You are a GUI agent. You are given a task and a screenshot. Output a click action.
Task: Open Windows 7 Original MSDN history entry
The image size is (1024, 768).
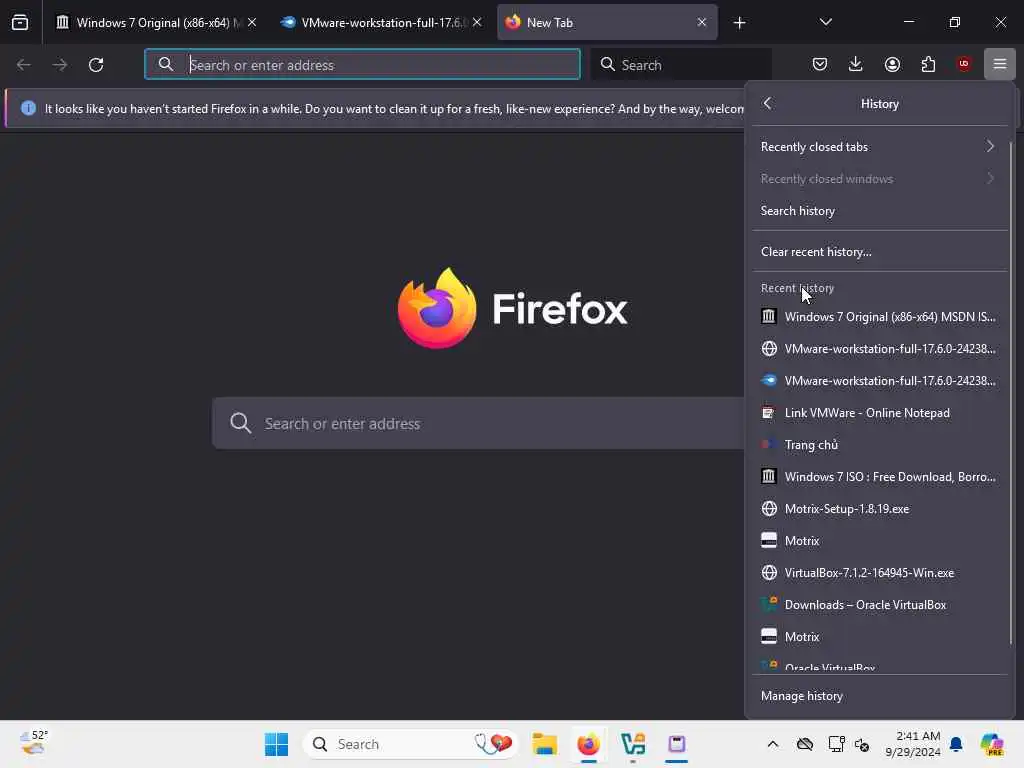[x=879, y=317]
